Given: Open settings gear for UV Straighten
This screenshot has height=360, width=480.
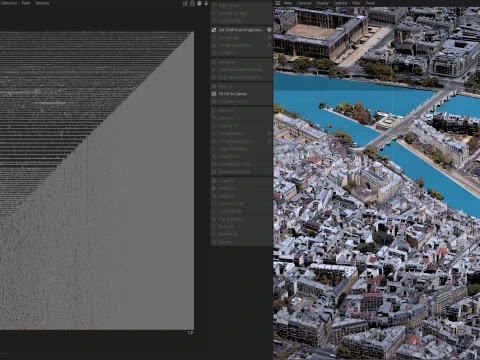Looking at the screenshot, I should [x=269, y=134].
